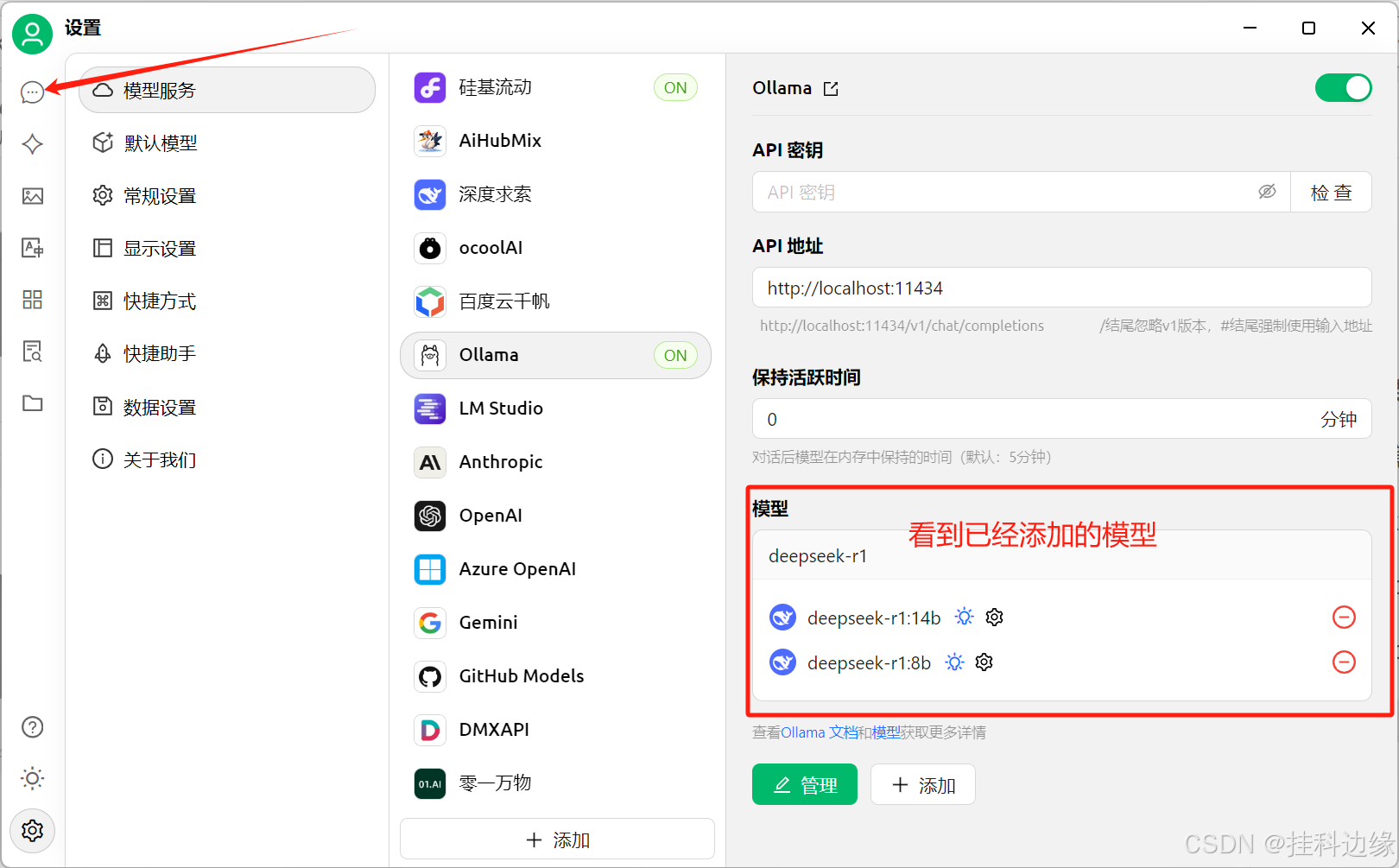Focus the API 地址 field showing localhost:11434

click(1062, 288)
